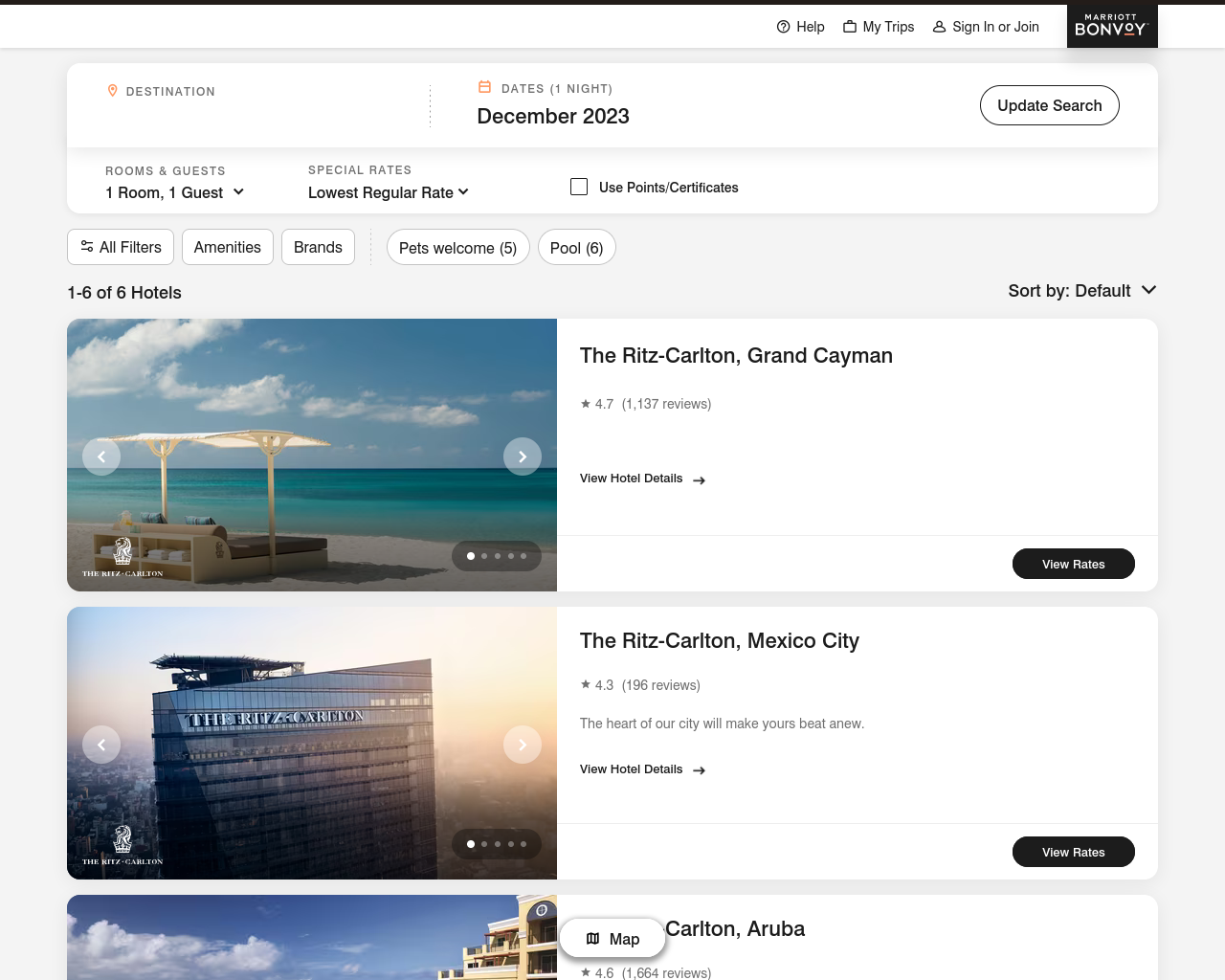1225x980 pixels.
Task: Open the Lowest Regular Rate dropdown
Action: (389, 192)
